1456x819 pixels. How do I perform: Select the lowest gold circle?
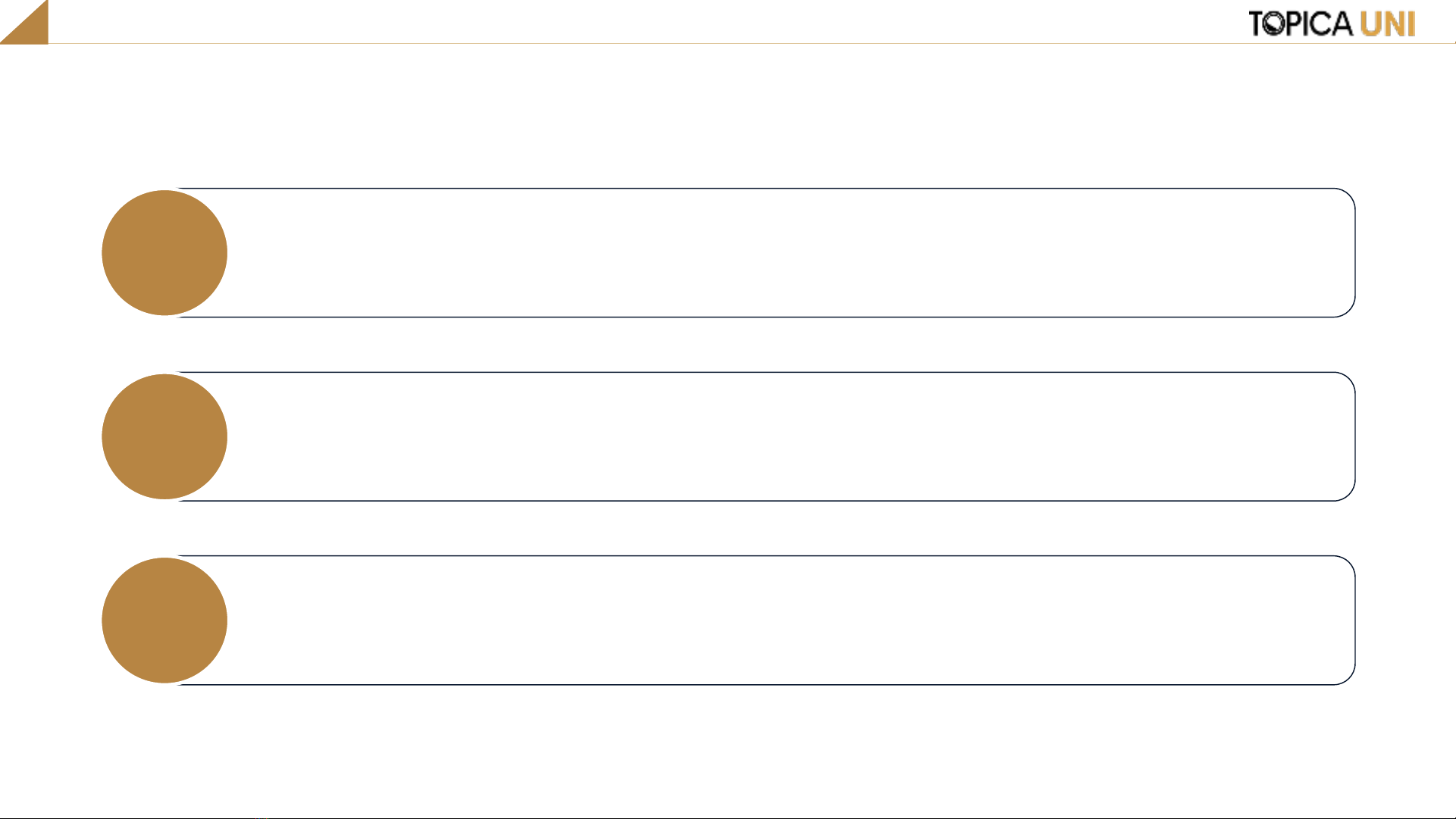(x=164, y=621)
